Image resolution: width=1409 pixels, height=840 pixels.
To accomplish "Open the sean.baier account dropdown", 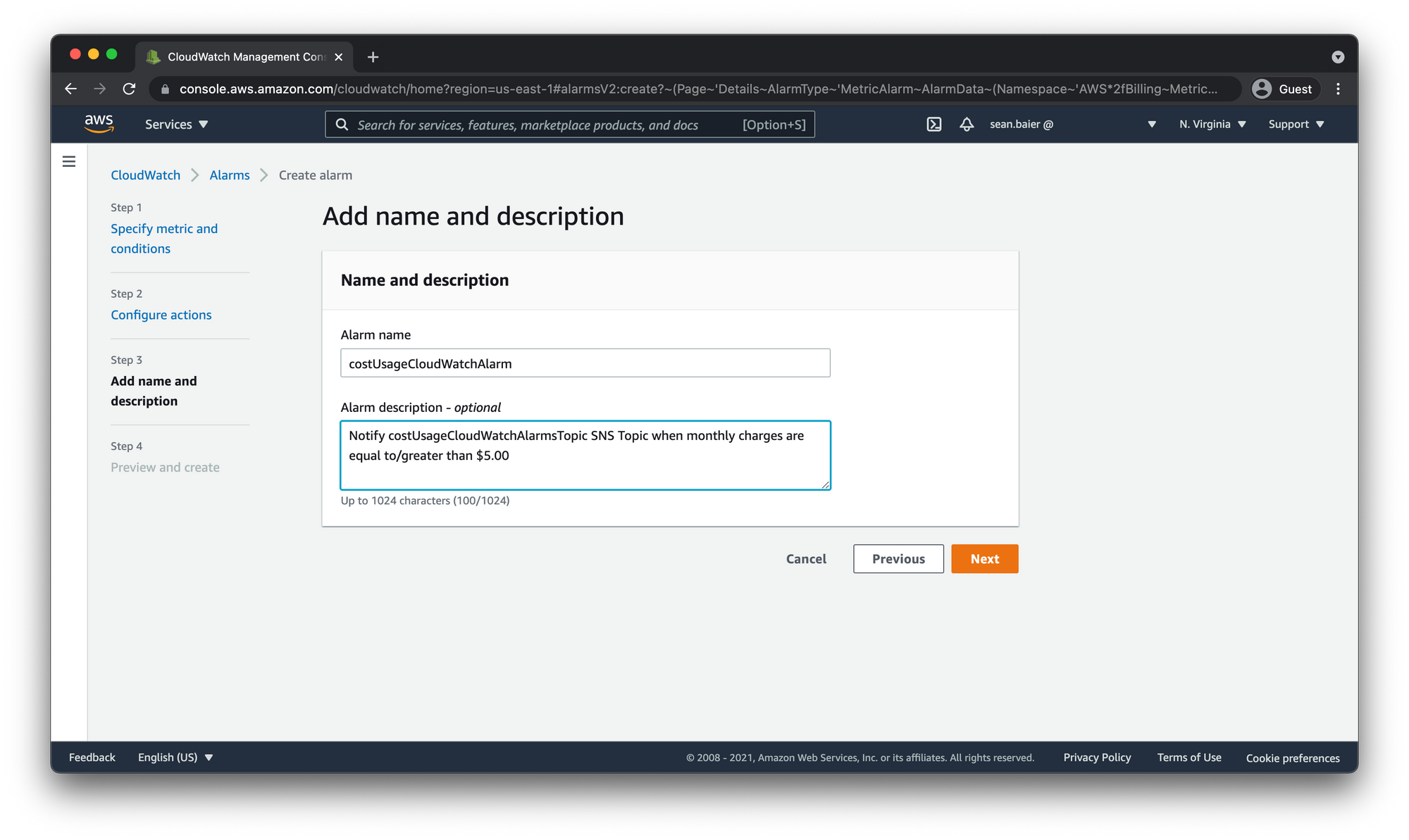I will [1072, 125].
